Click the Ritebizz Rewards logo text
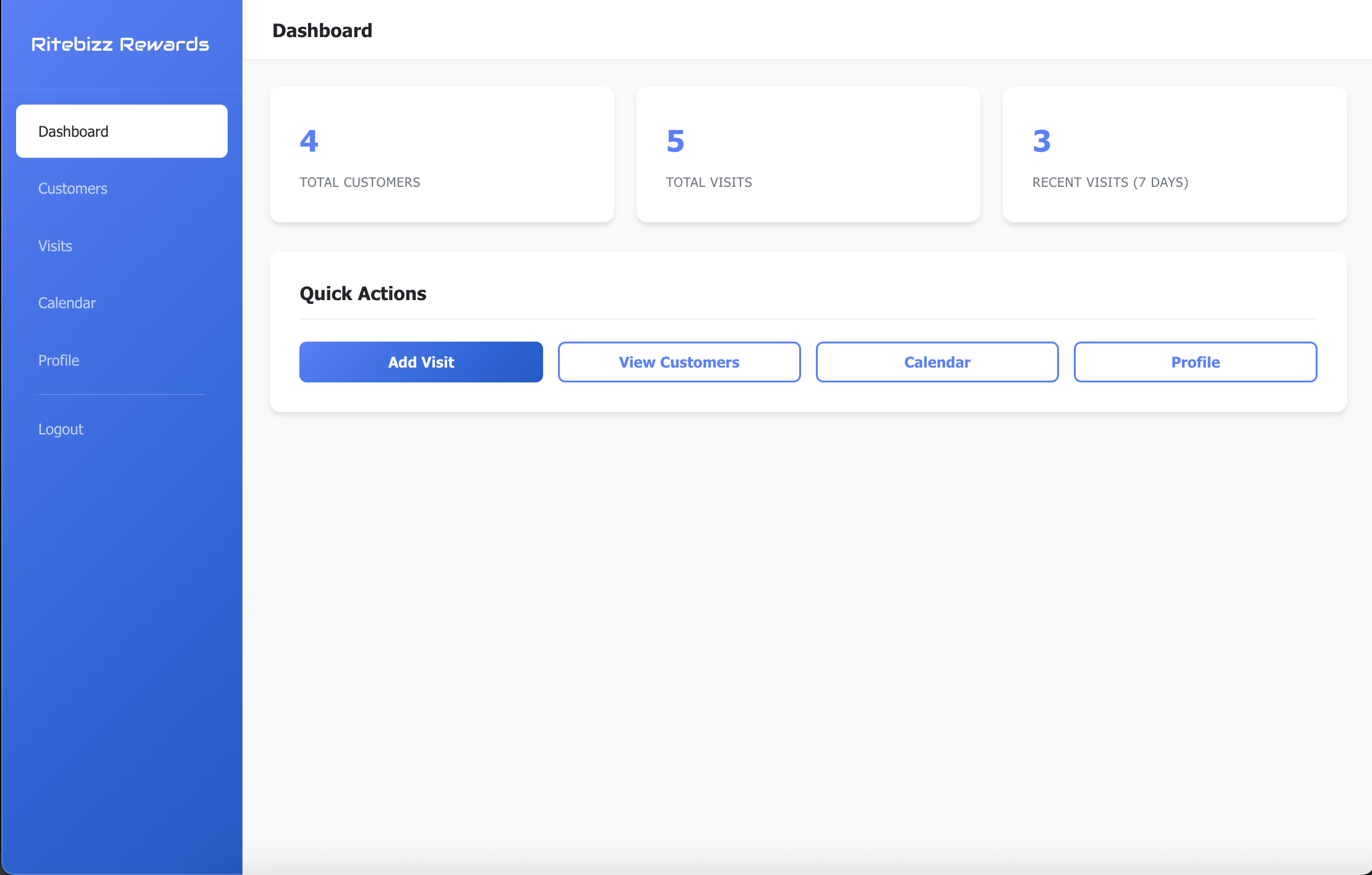Image resolution: width=1372 pixels, height=875 pixels. 121,45
